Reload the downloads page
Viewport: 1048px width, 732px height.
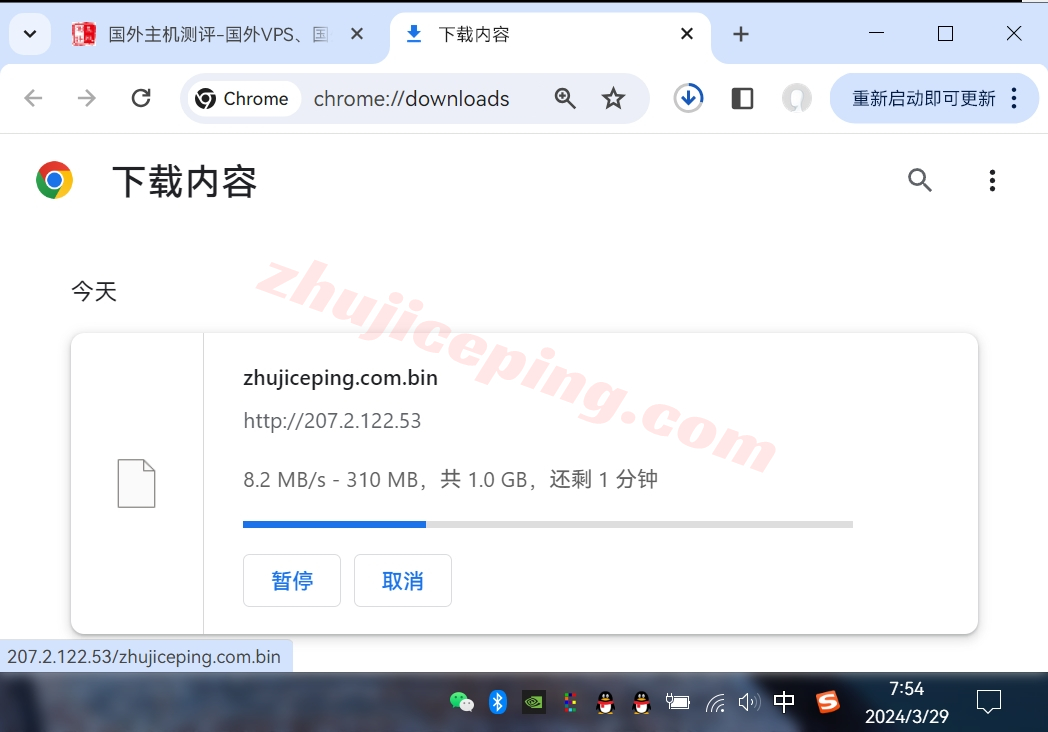click(141, 98)
